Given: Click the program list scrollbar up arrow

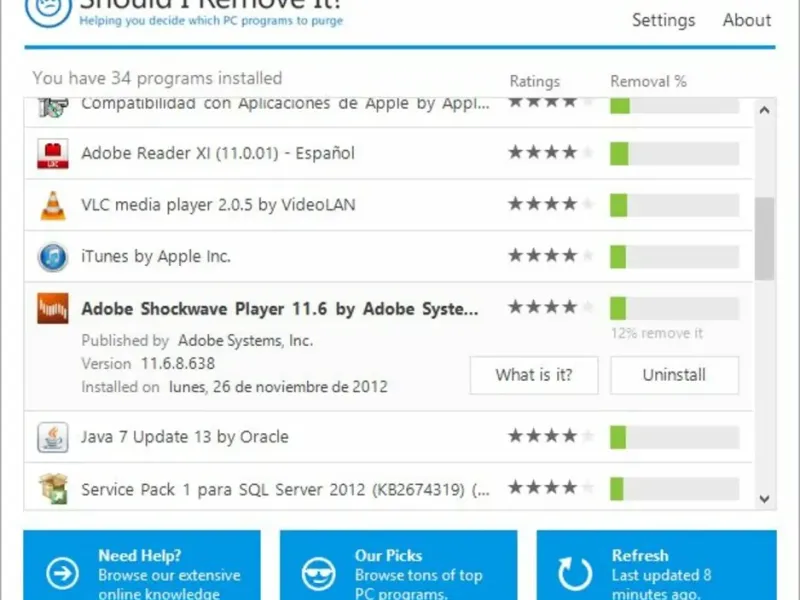Looking at the screenshot, I should click(x=764, y=110).
